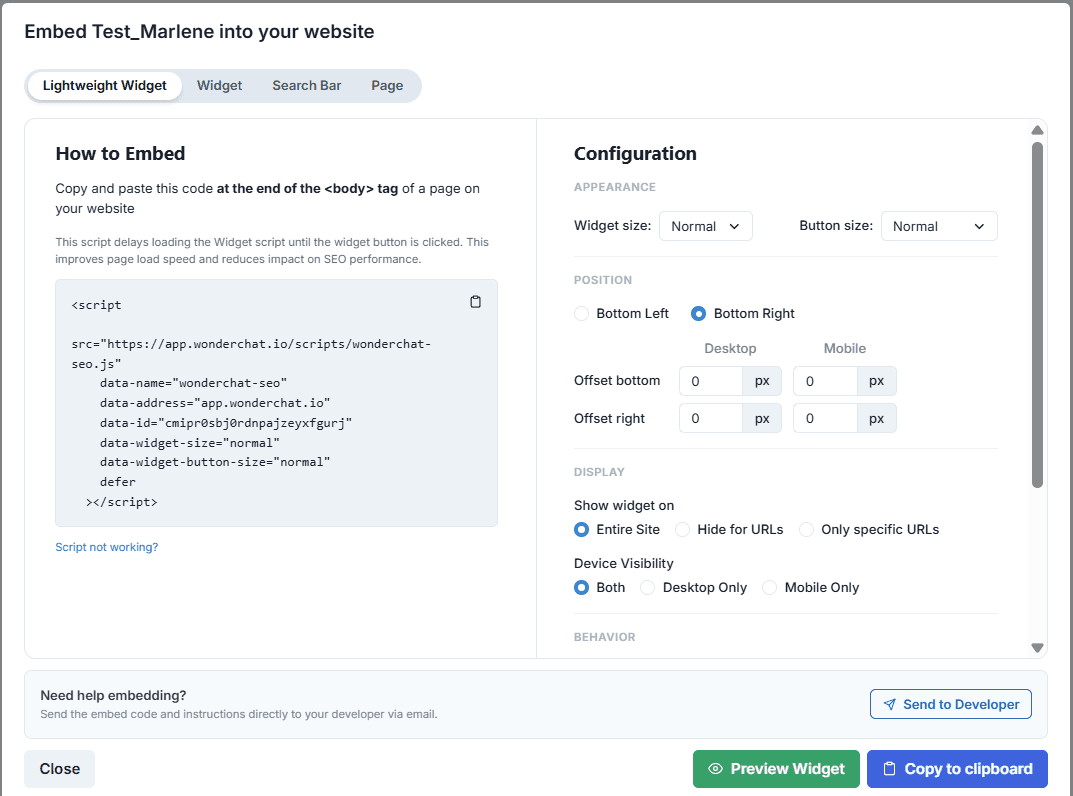Switch to the Search Bar tab
The image size is (1073, 796).
(307, 86)
